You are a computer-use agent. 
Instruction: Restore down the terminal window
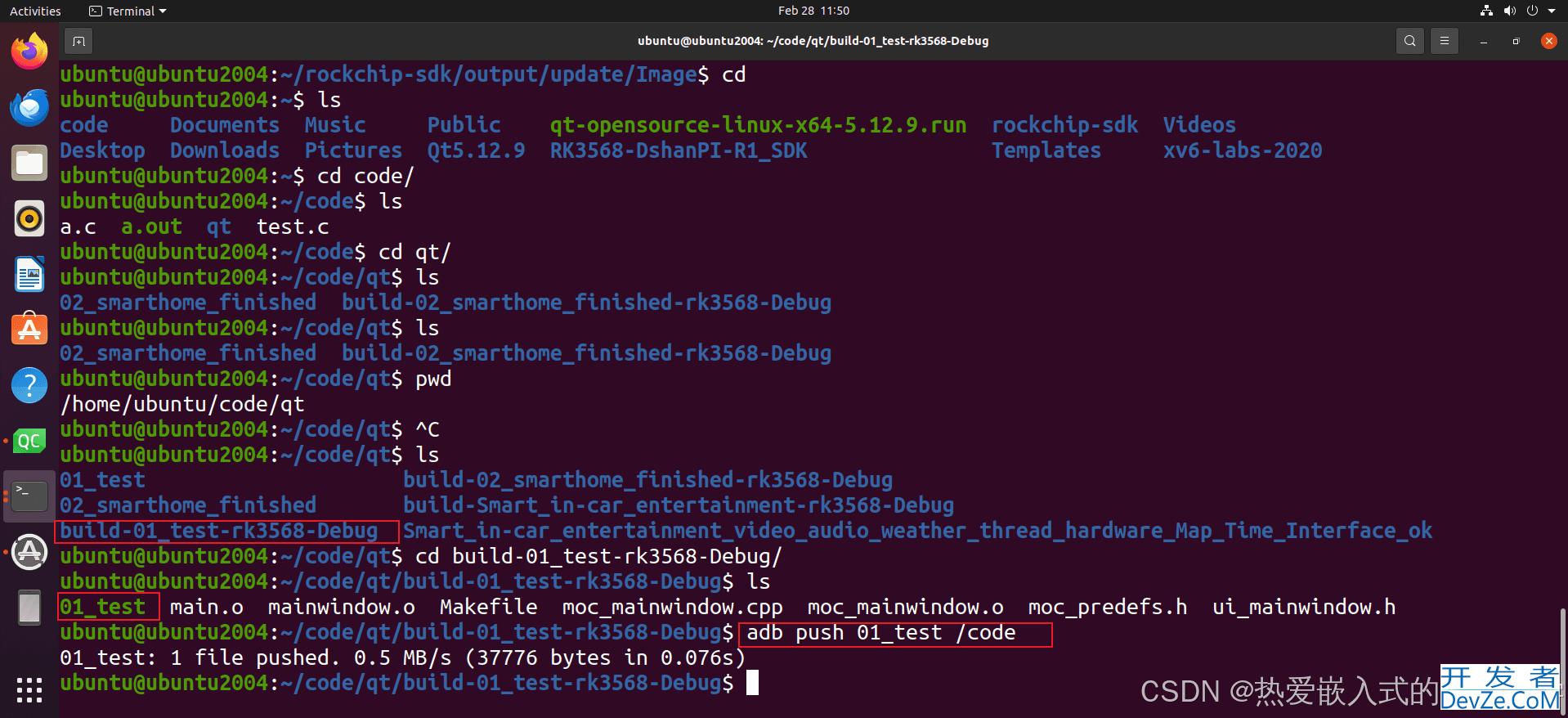(x=1516, y=41)
